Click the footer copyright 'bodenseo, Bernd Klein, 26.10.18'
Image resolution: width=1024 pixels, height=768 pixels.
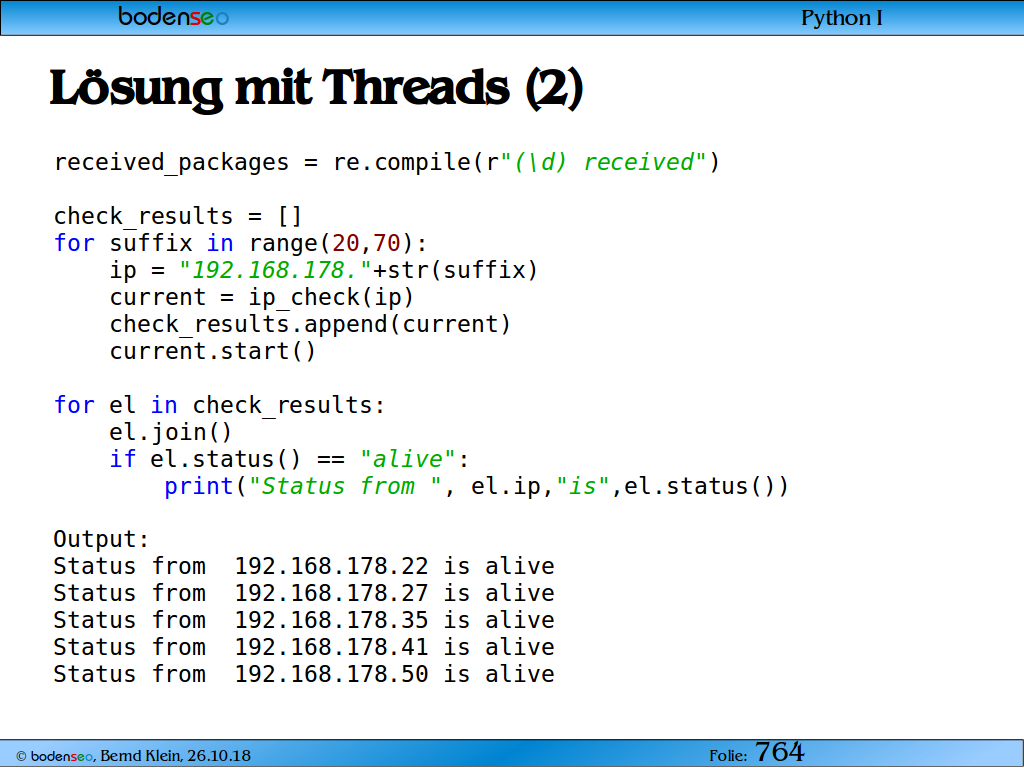click(133, 756)
